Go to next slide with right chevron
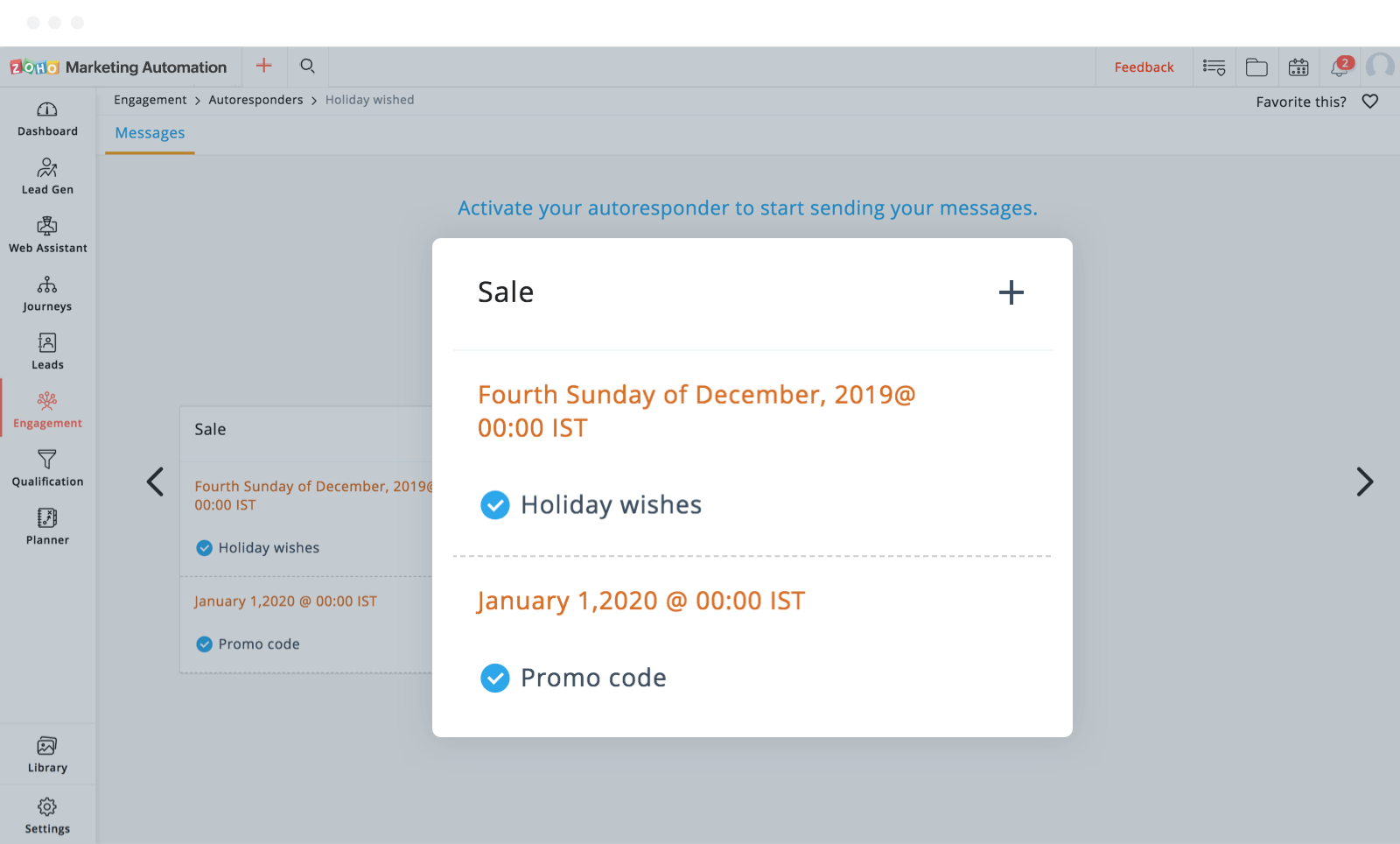This screenshot has height=844, width=1400. [x=1364, y=482]
